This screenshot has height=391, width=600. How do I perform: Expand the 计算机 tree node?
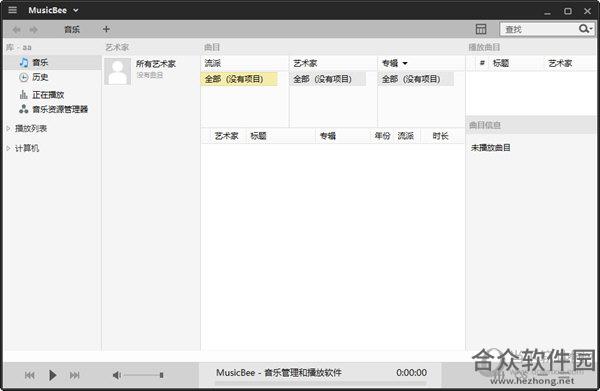click(x=8, y=148)
